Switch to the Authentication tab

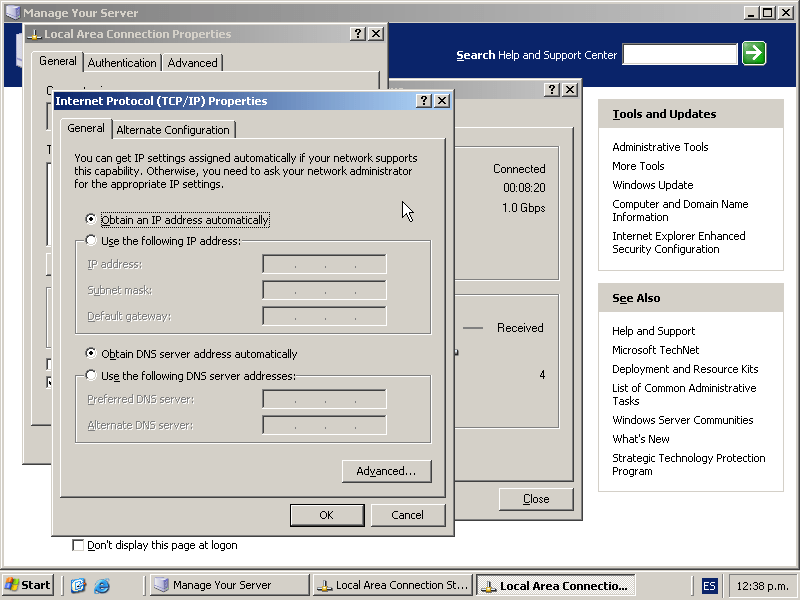coord(122,63)
